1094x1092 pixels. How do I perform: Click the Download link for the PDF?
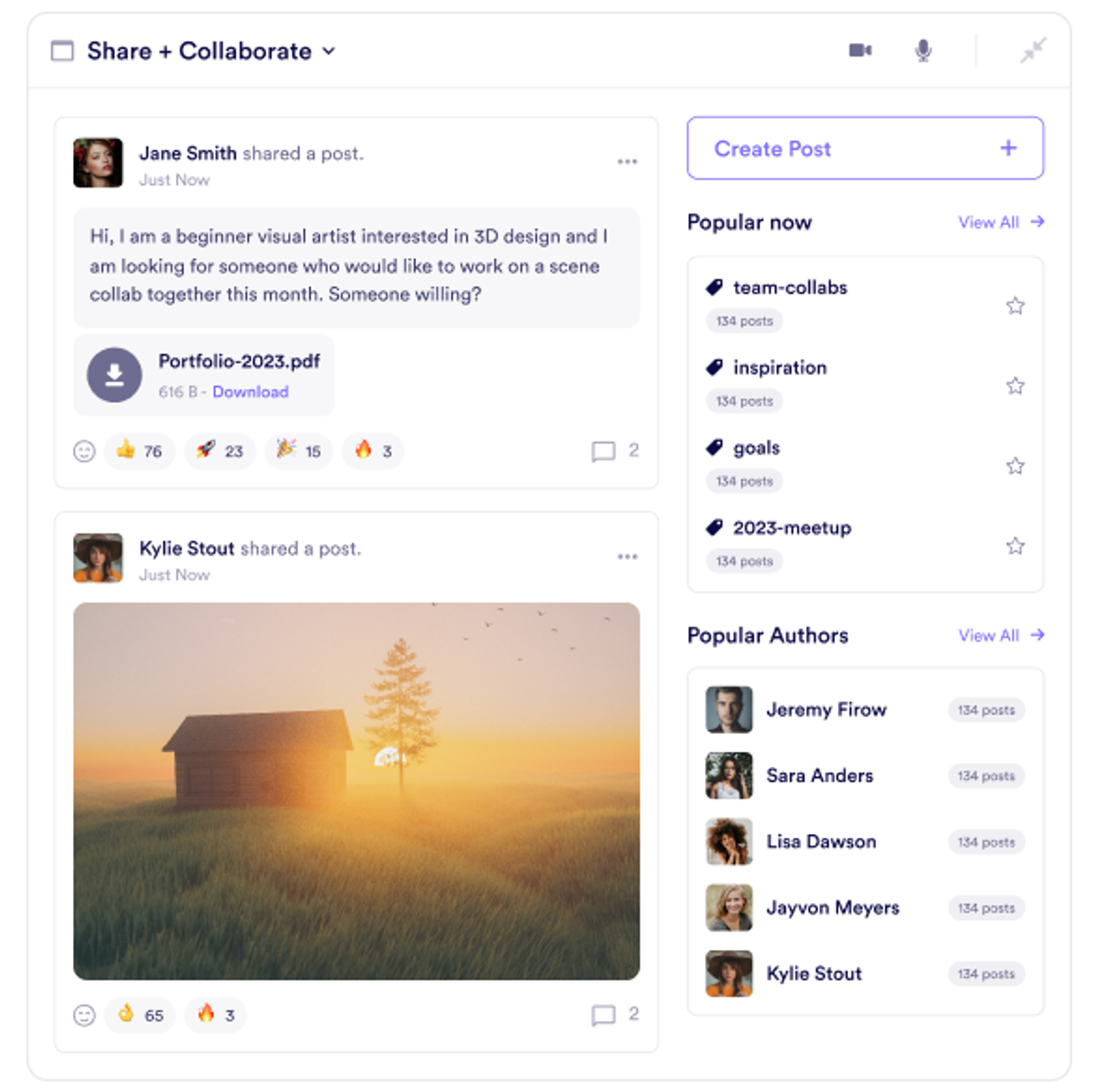tap(250, 392)
